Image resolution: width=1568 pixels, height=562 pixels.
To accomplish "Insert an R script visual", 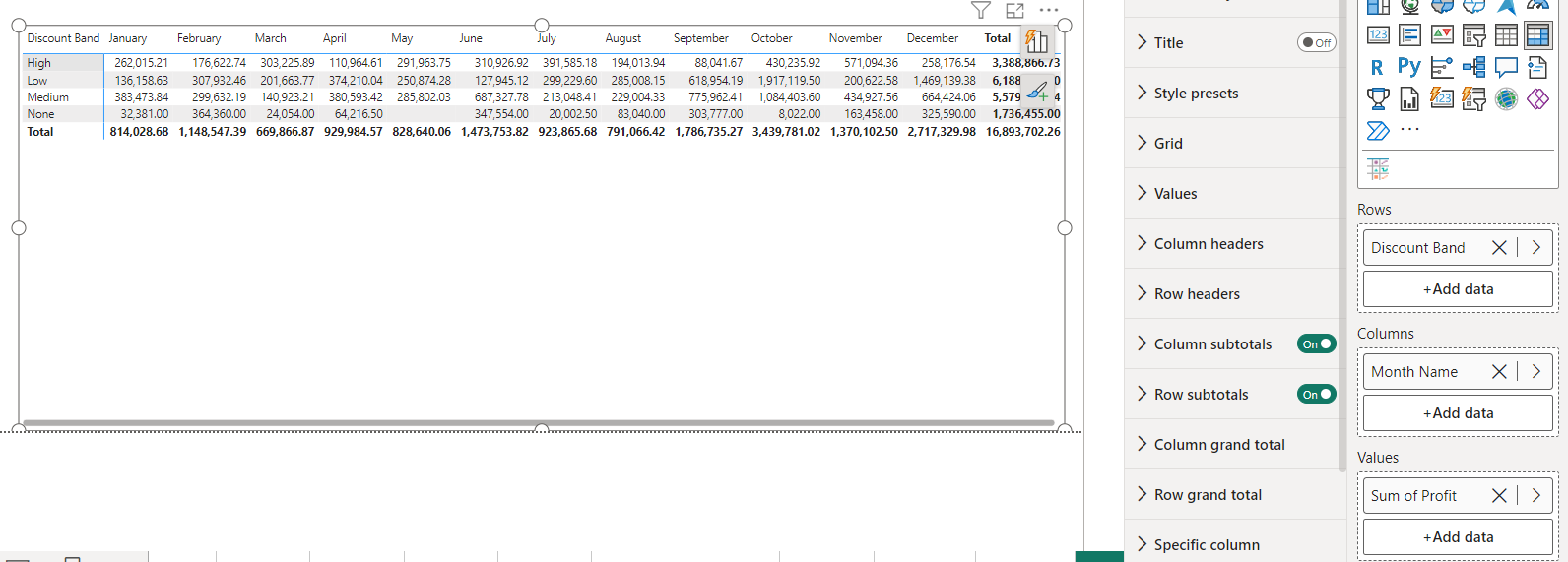I will point(1377,67).
